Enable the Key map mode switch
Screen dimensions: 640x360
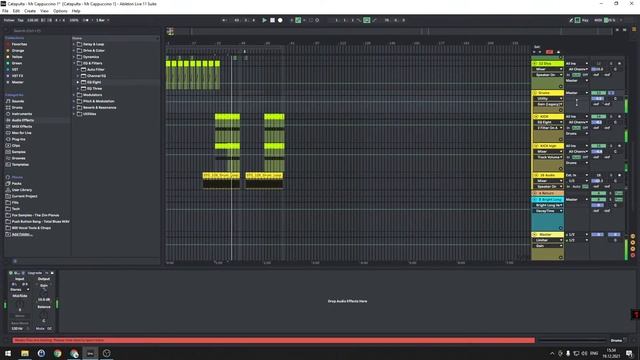pos(585,20)
